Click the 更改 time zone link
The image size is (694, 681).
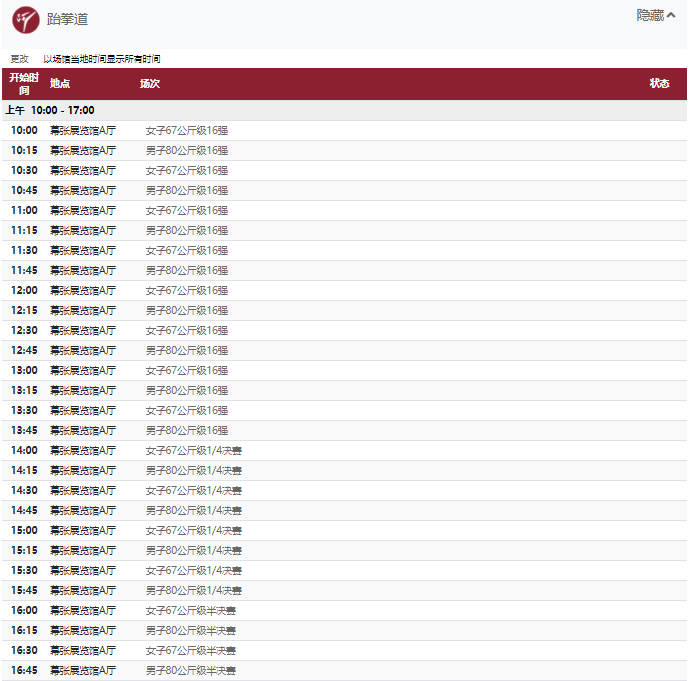pos(19,59)
